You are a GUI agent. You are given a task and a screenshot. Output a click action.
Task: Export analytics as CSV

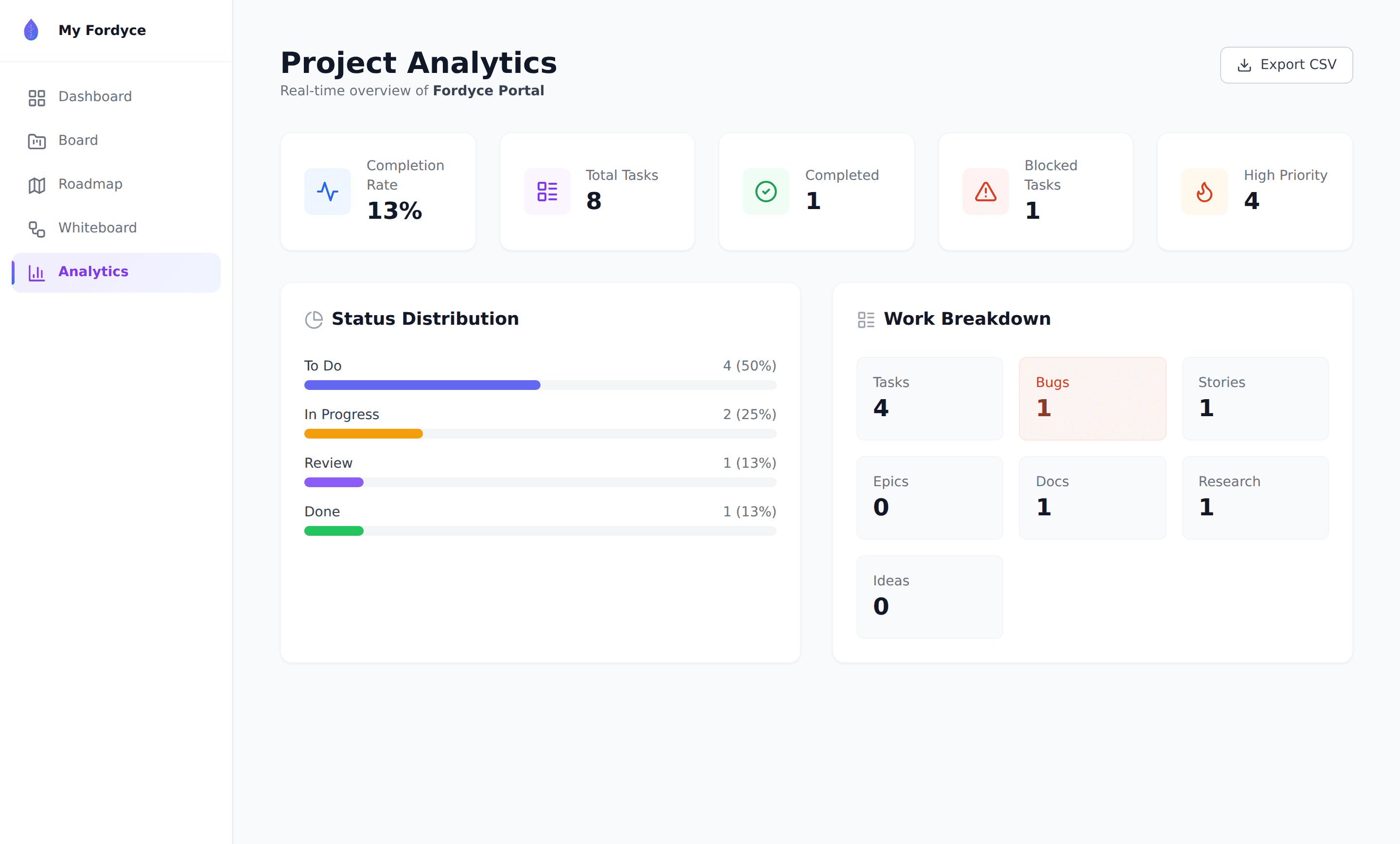pos(1286,65)
